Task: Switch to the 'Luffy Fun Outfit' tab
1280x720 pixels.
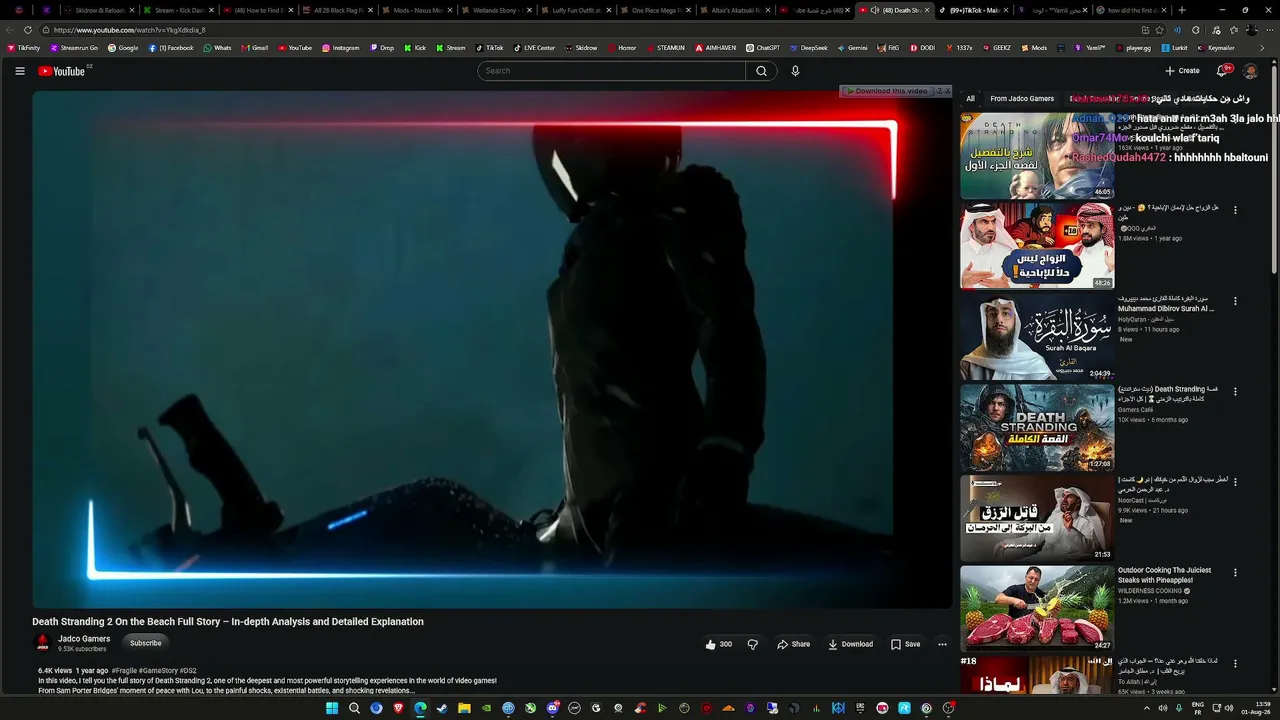Action: click(x=576, y=10)
